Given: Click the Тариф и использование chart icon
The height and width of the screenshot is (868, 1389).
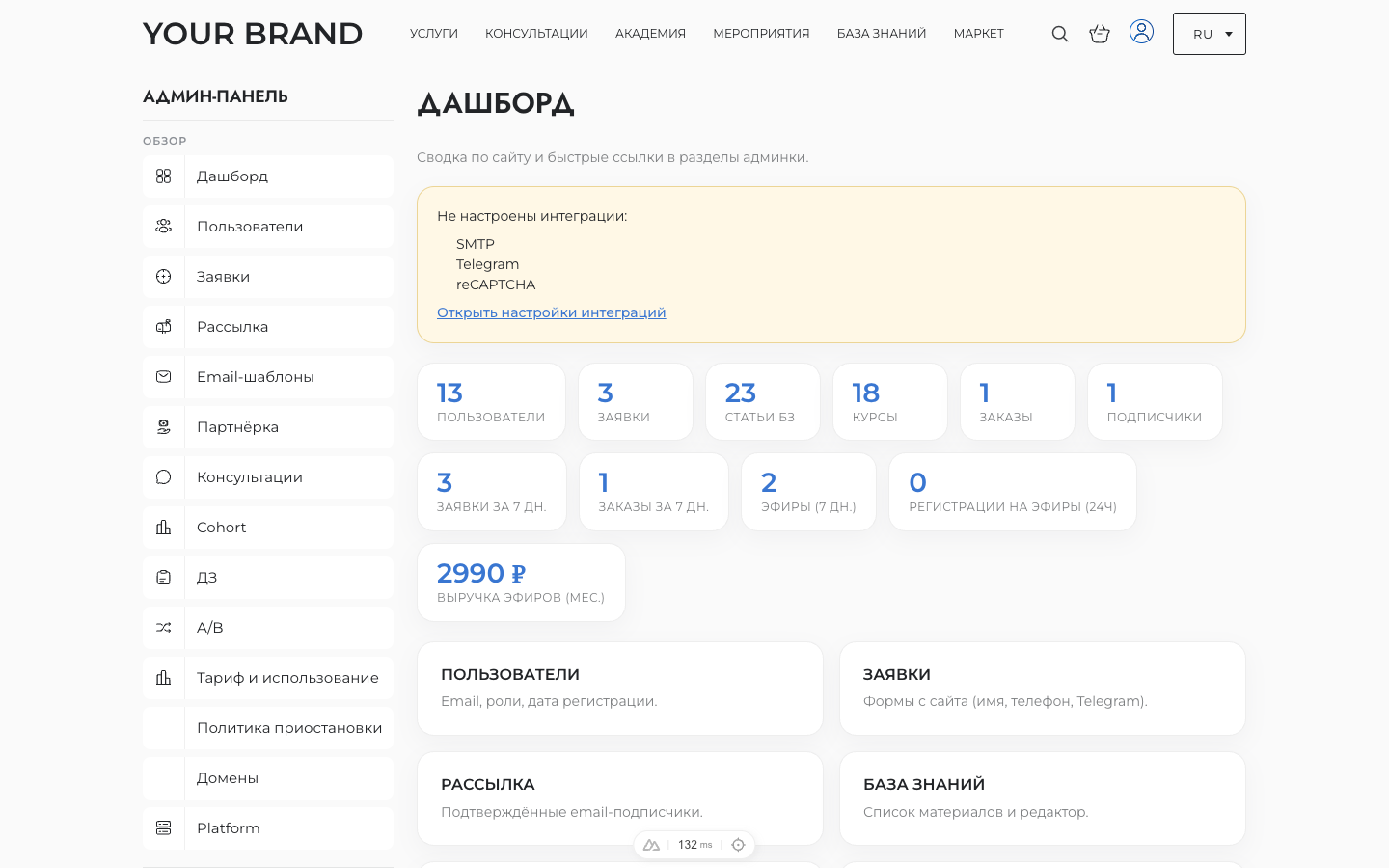Looking at the screenshot, I should (x=164, y=678).
